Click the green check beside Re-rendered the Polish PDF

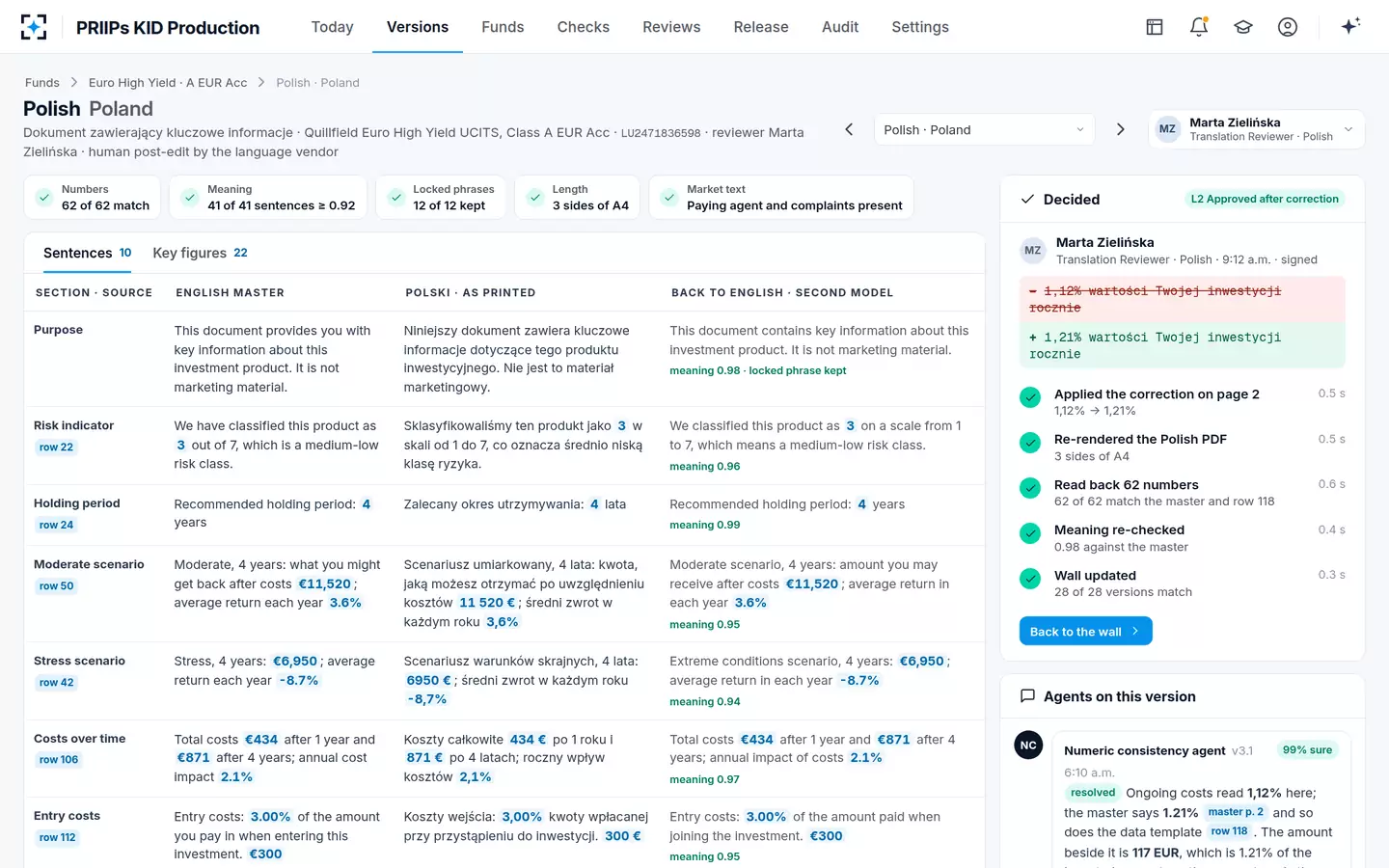point(1030,442)
